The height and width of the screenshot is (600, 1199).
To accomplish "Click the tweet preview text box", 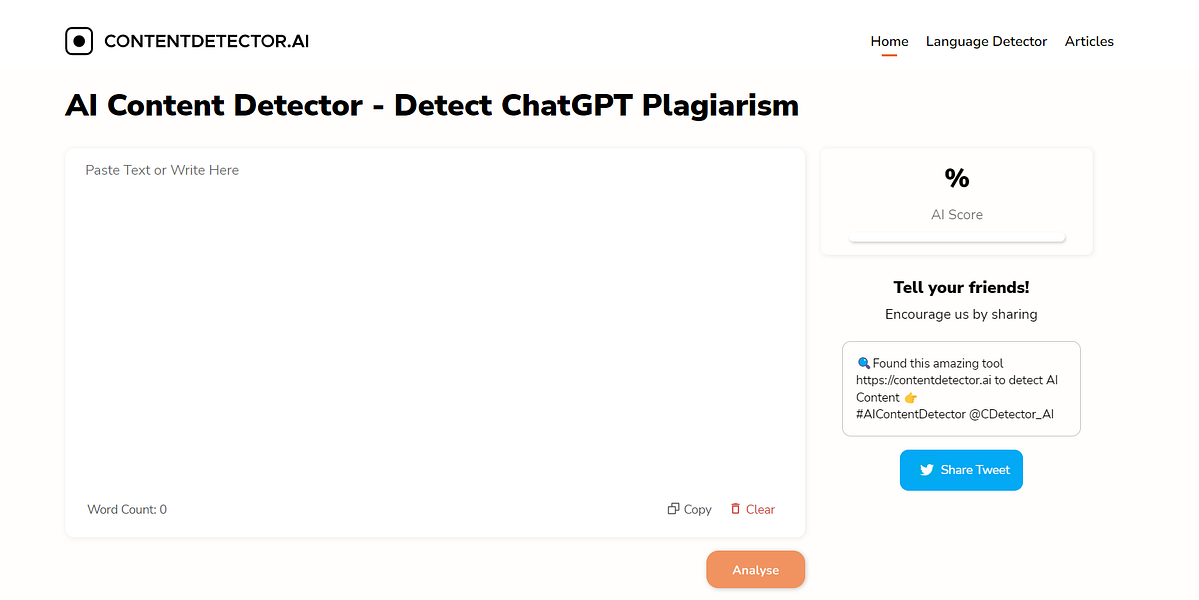I will [960, 388].
